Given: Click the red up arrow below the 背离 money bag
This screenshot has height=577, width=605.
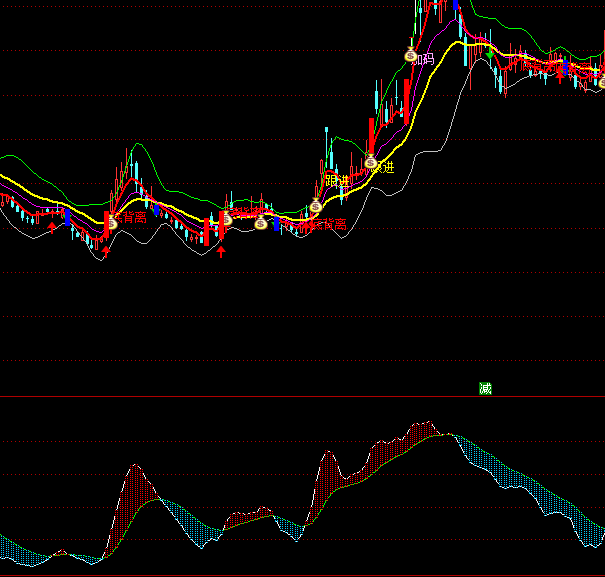Looking at the screenshot, I should coord(105,251).
